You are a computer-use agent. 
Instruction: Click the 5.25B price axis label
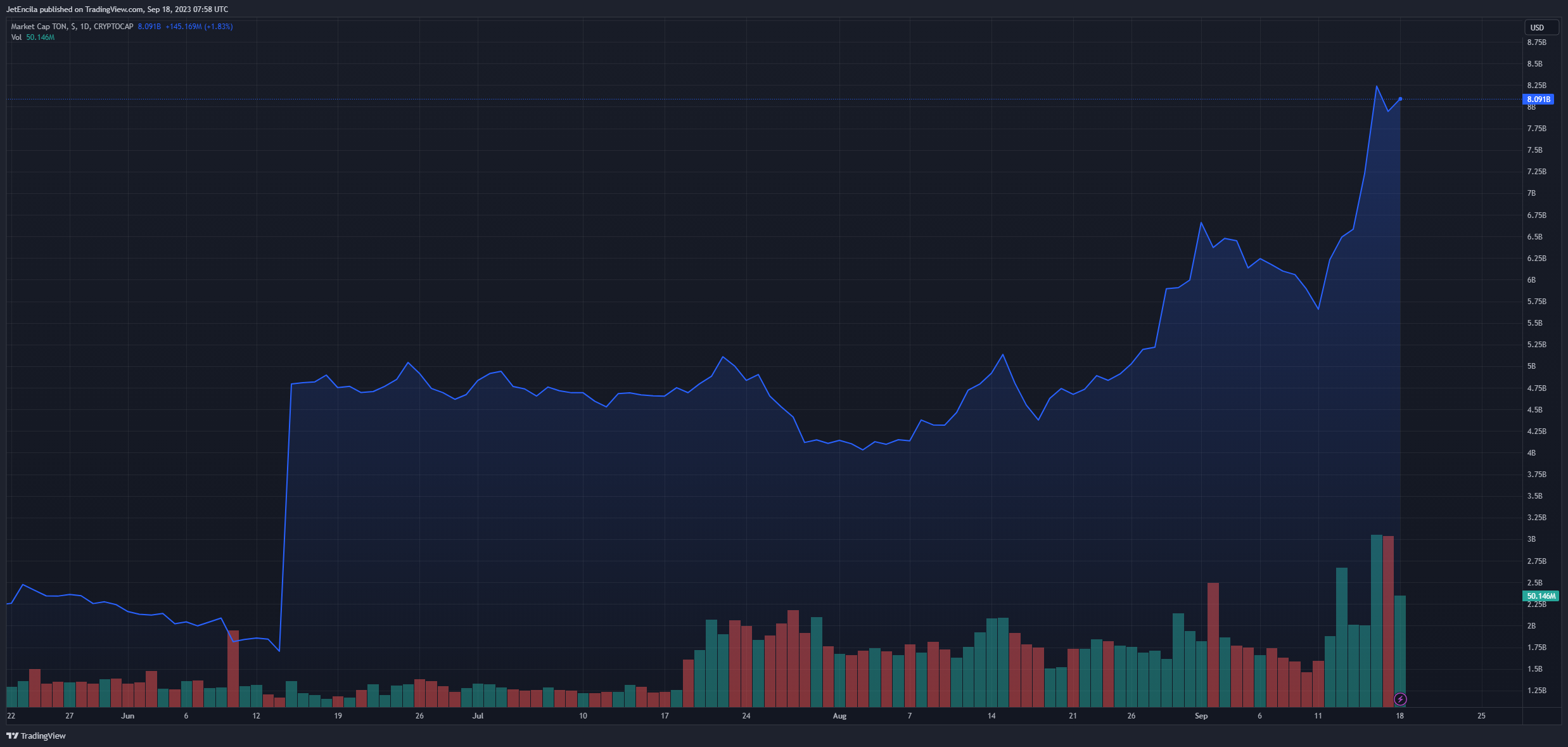coord(1537,345)
